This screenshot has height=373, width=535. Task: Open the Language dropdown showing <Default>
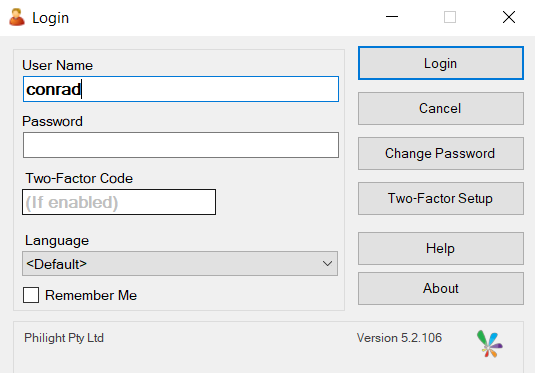pos(180,263)
